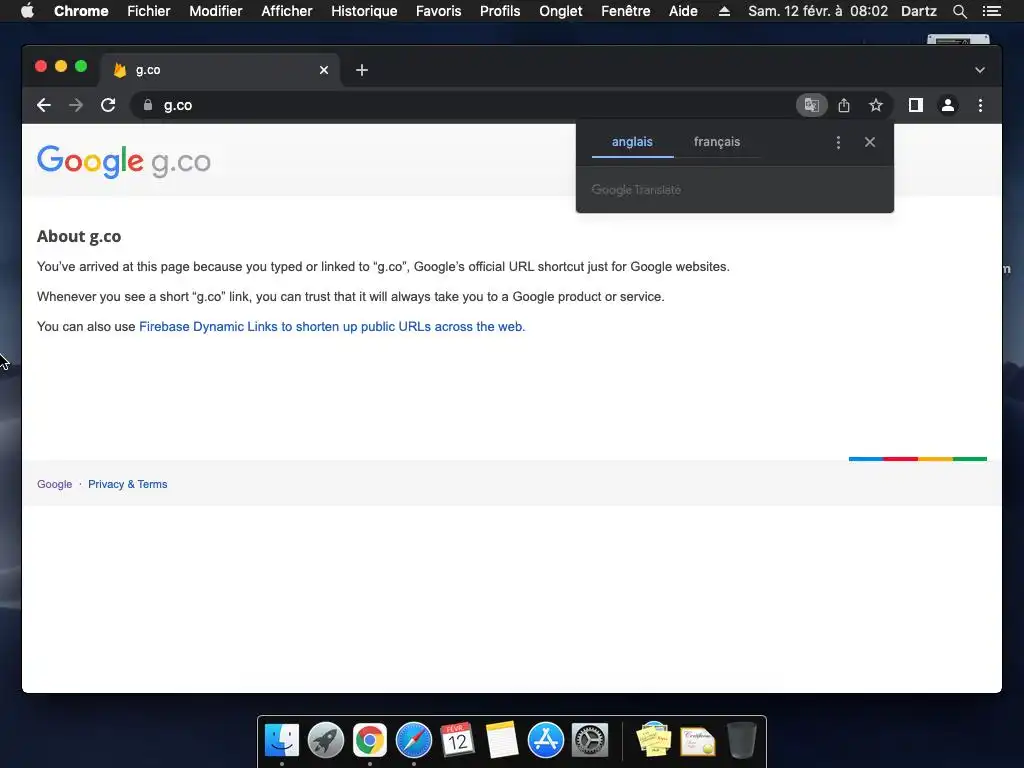Open the Modifier menu
1024x768 pixels.
pyautogui.click(x=216, y=11)
